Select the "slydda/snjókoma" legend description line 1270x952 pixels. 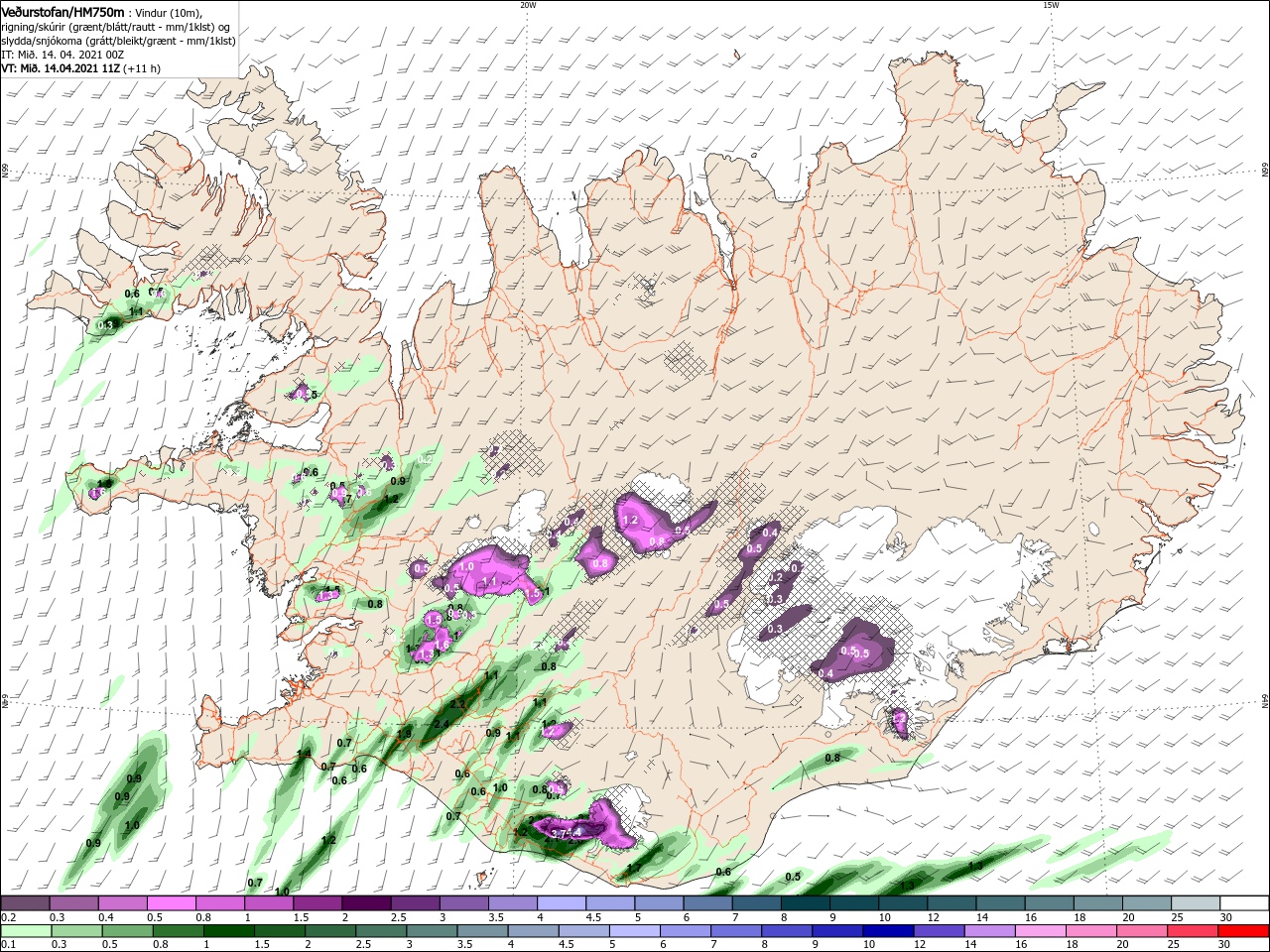[x=118, y=42]
